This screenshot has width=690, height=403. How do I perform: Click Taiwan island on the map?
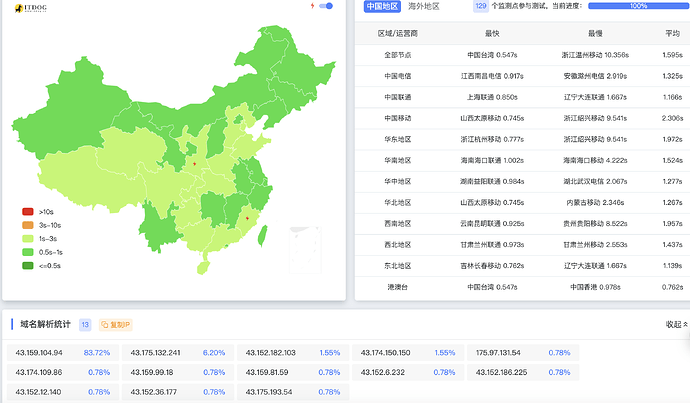click(x=262, y=236)
